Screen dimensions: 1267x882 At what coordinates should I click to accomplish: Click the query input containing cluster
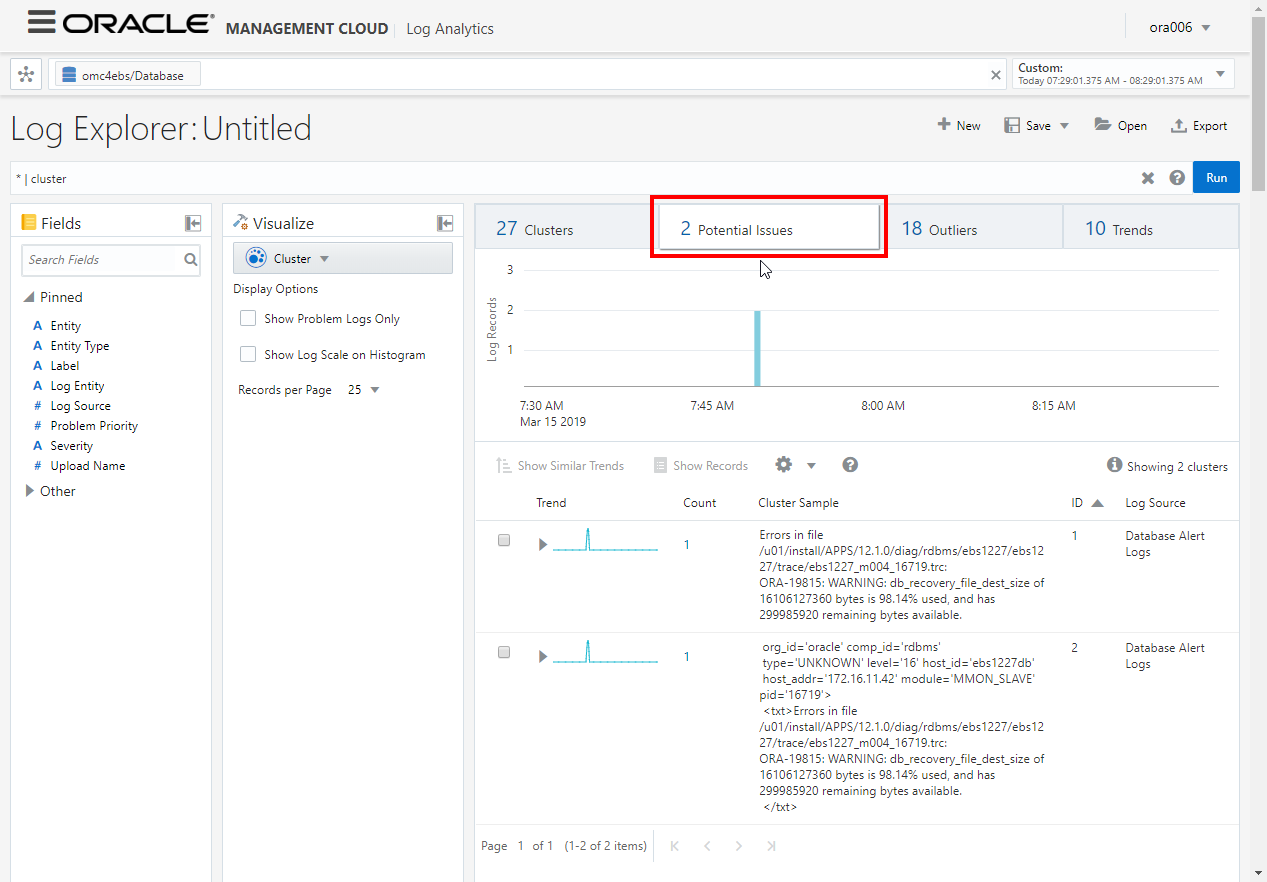point(573,178)
